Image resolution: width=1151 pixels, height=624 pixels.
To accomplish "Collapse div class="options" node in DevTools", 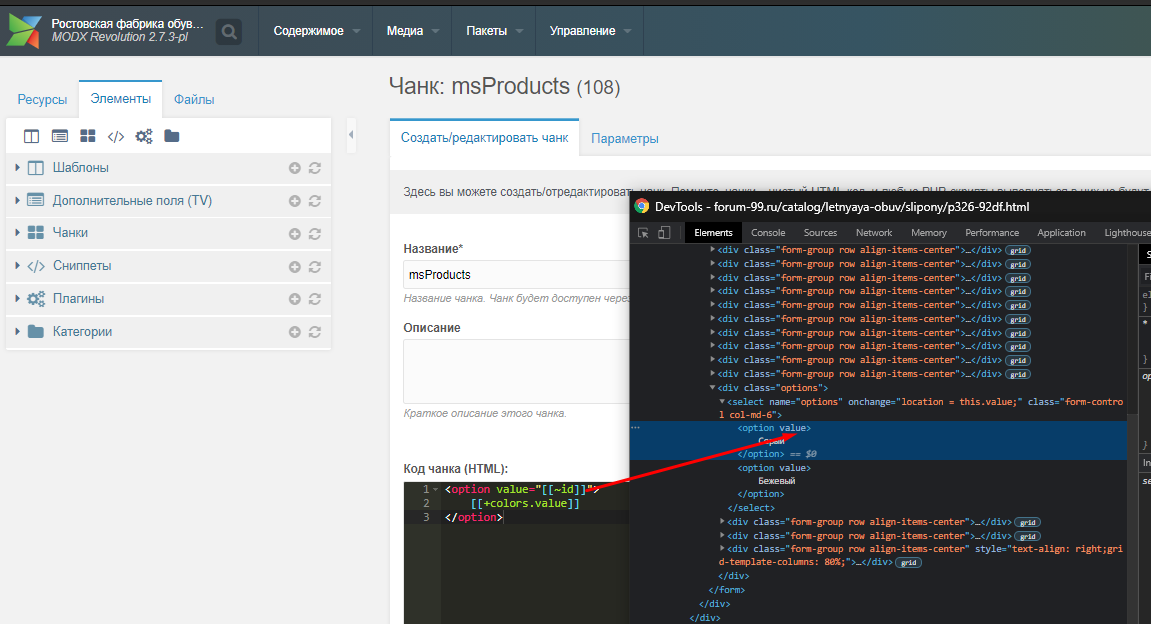I will point(712,388).
